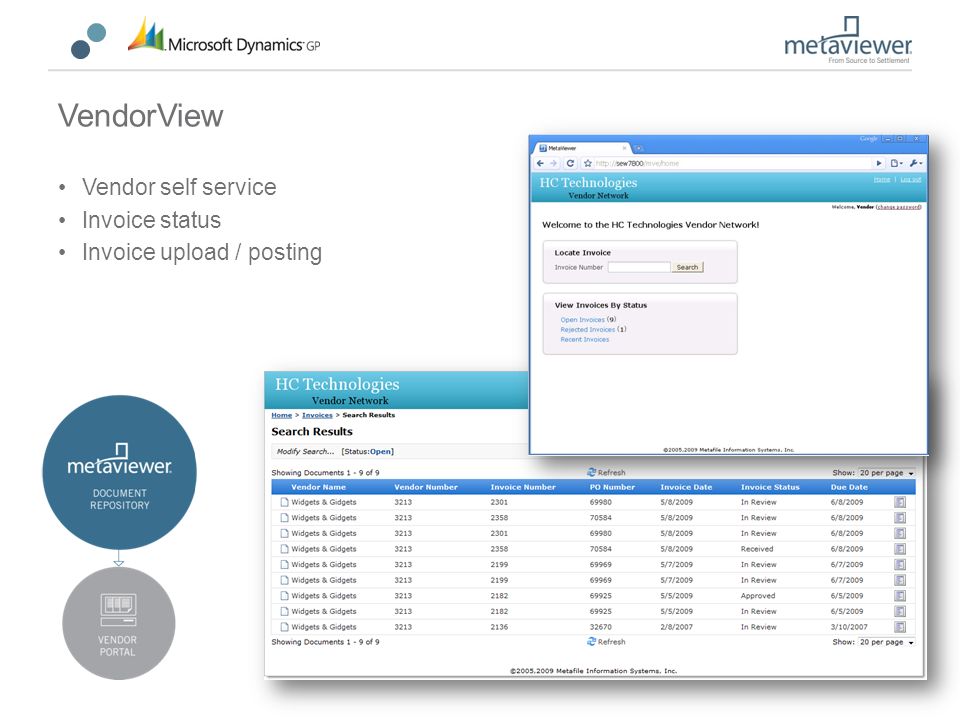The height and width of the screenshot is (720, 960).
Task: Click the Approved status cell
Action: coord(758,596)
